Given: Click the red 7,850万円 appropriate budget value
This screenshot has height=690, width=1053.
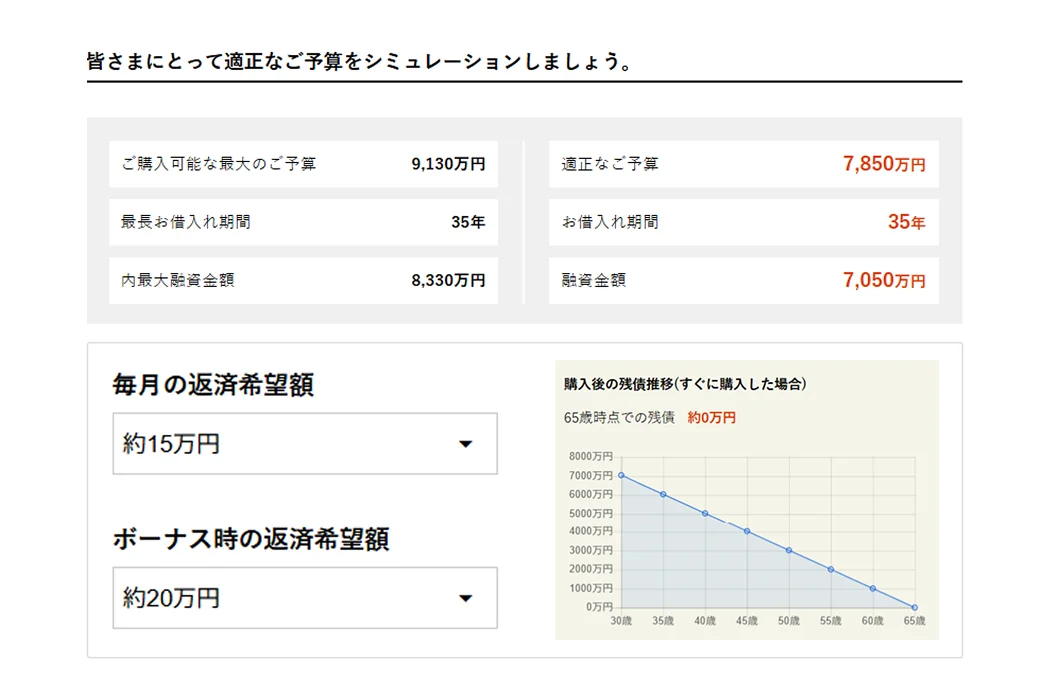Looking at the screenshot, I should pyautogui.click(x=883, y=164).
